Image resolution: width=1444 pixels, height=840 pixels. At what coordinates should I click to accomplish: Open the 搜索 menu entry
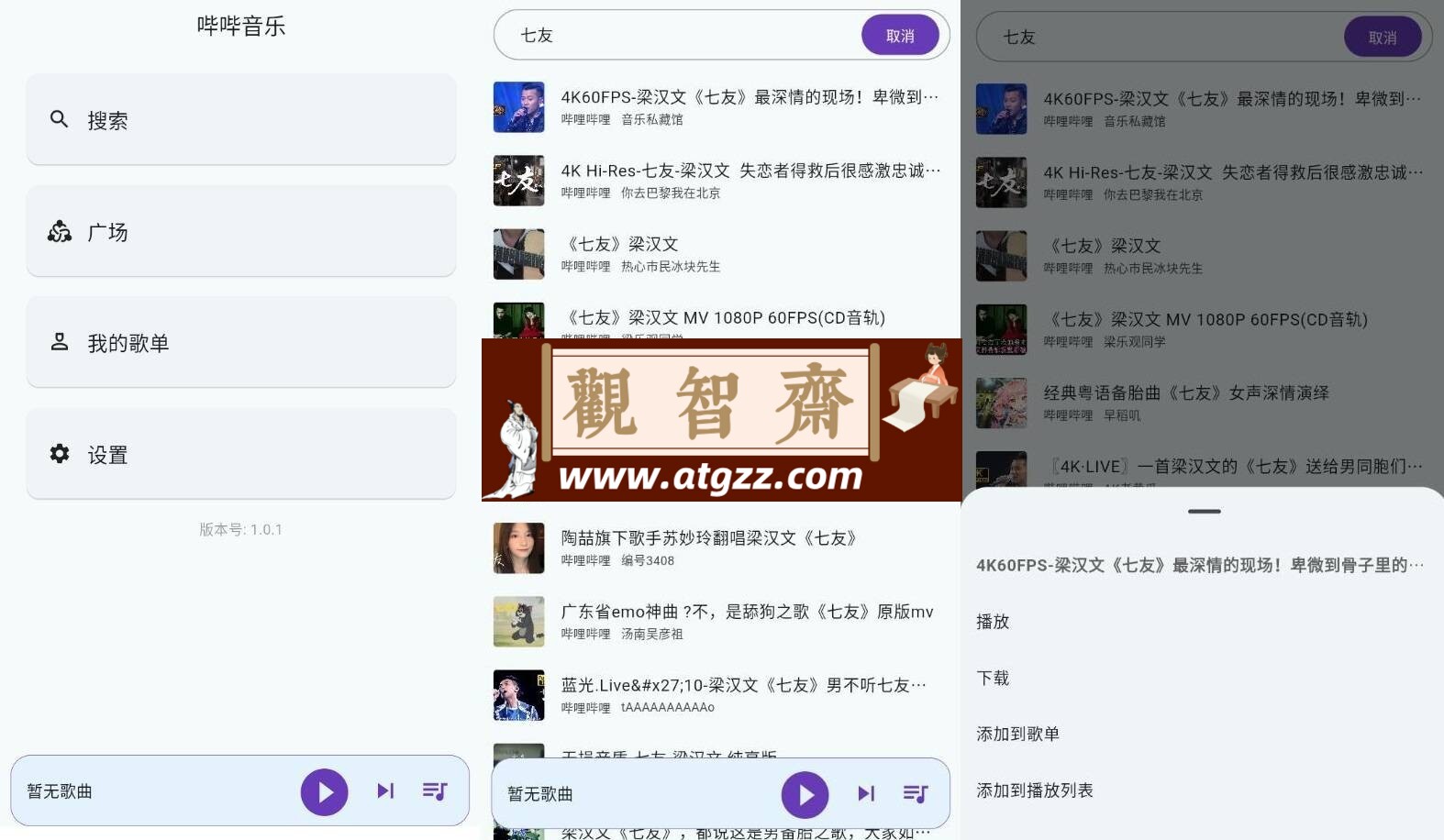(x=241, y=119)
